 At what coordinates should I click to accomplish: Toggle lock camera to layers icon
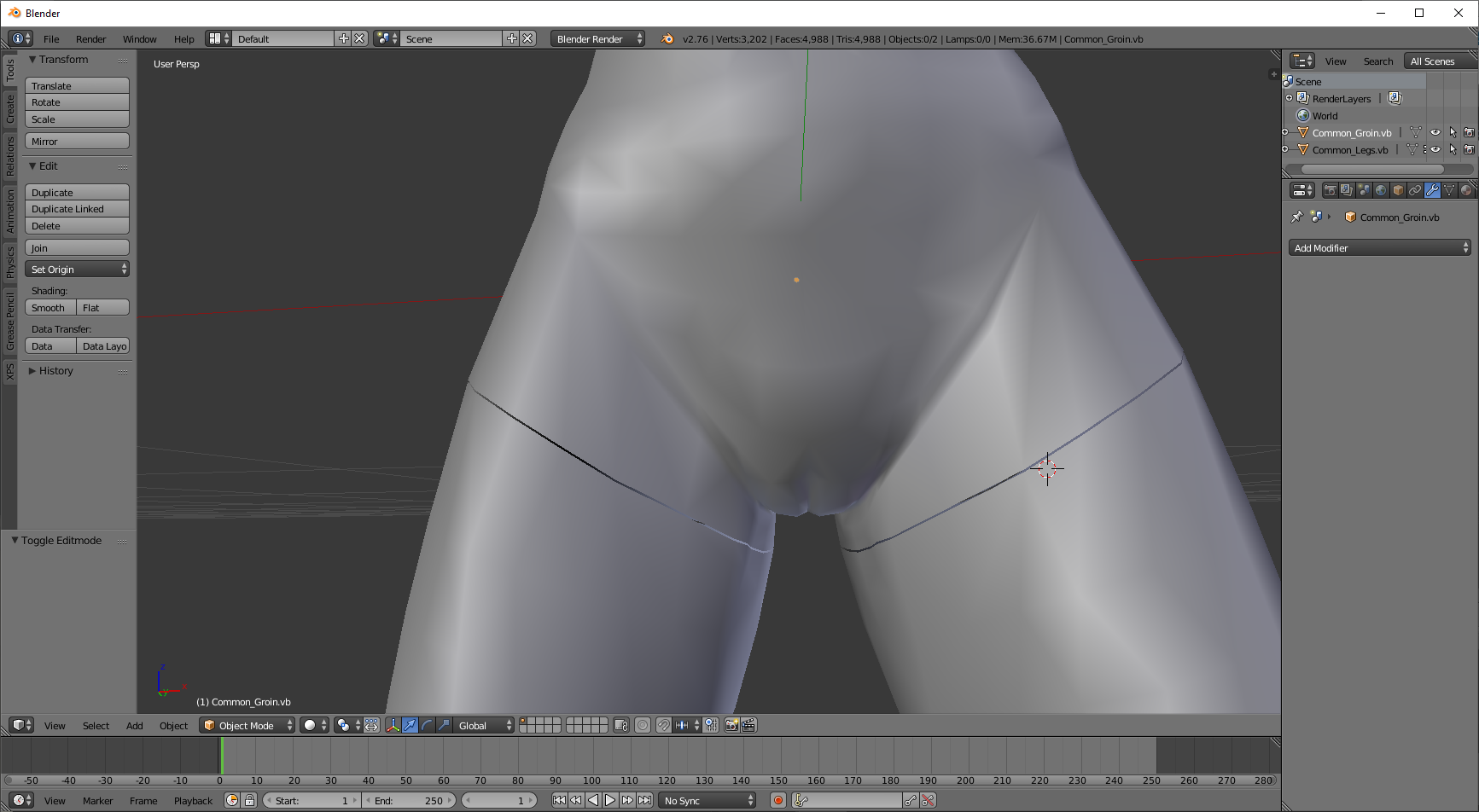tap(621, 725)
